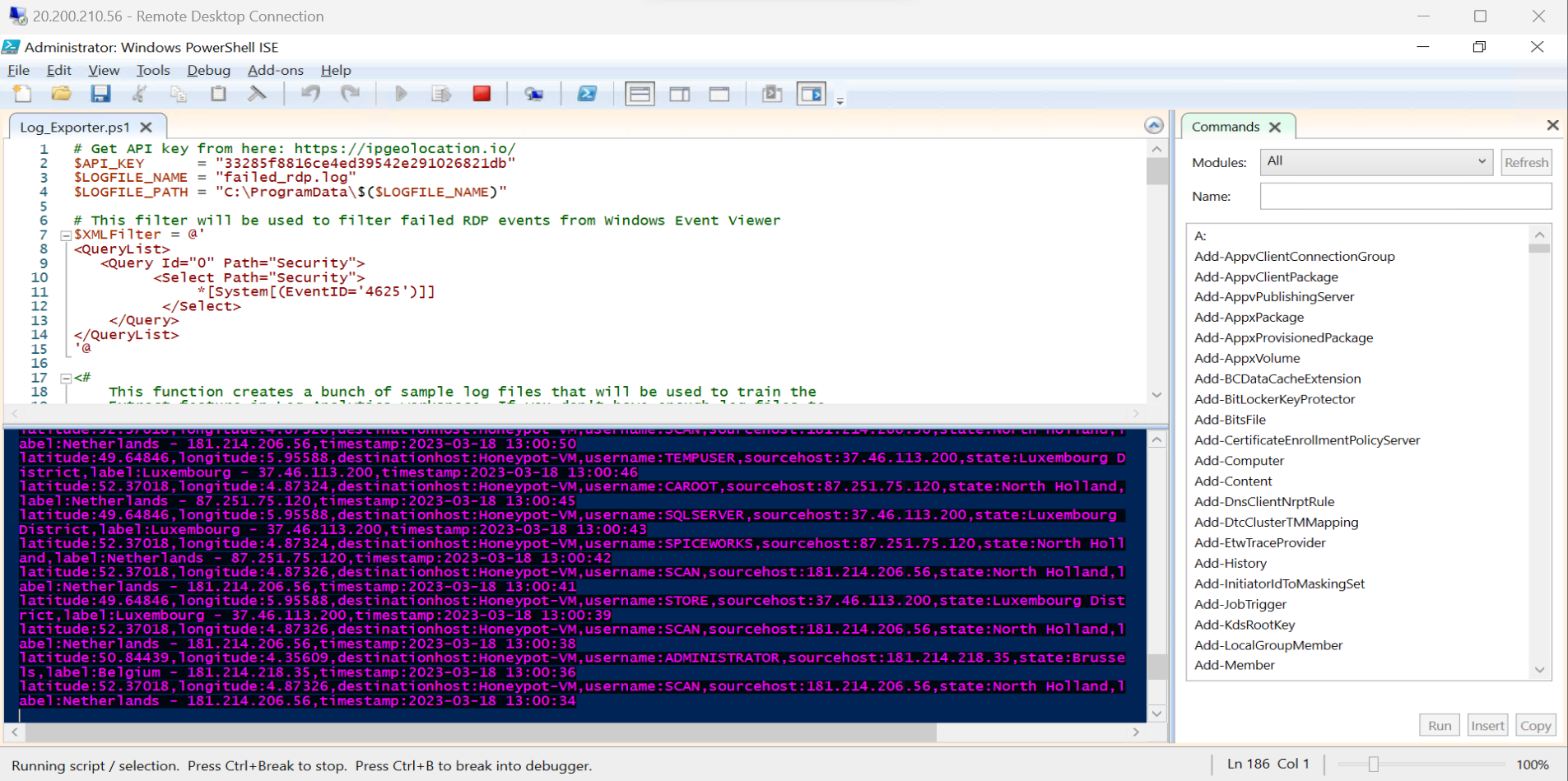Image resolution: width=1568 pixels, height=781 pixels.
Task: Click the 100% zoom level readout
Action: pos(1532,765)
